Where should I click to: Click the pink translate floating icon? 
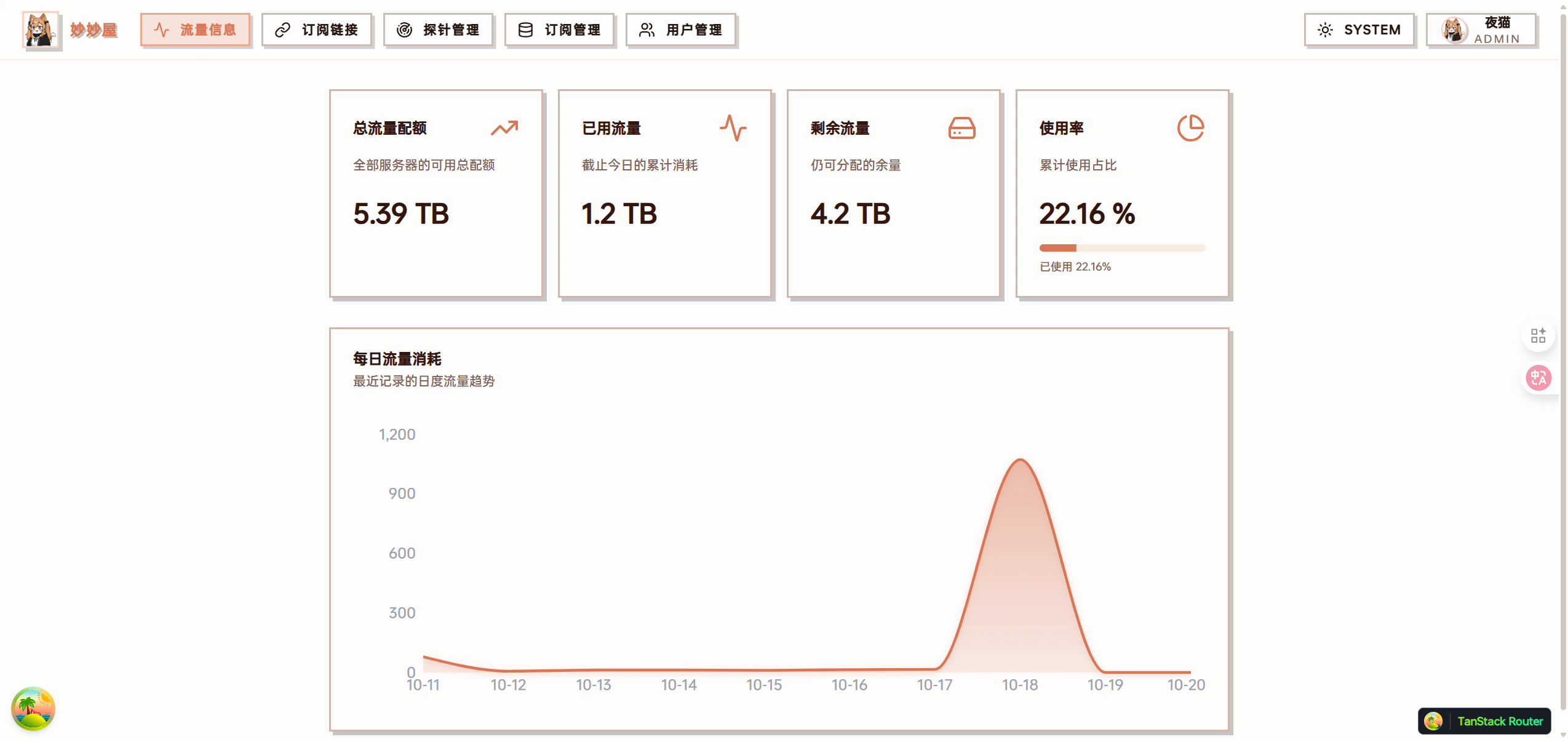coord(1538,378)
